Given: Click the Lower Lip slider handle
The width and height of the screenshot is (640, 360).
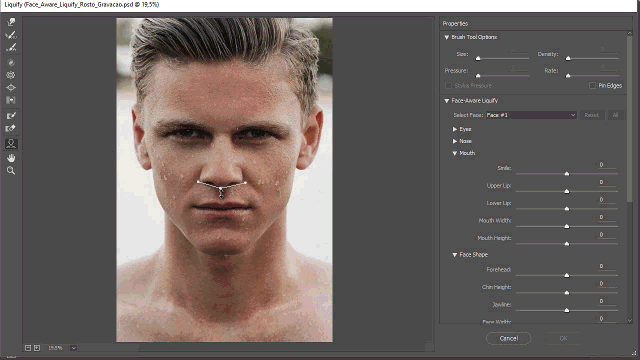Looking at the screenshot, I should tap(567, 209).
